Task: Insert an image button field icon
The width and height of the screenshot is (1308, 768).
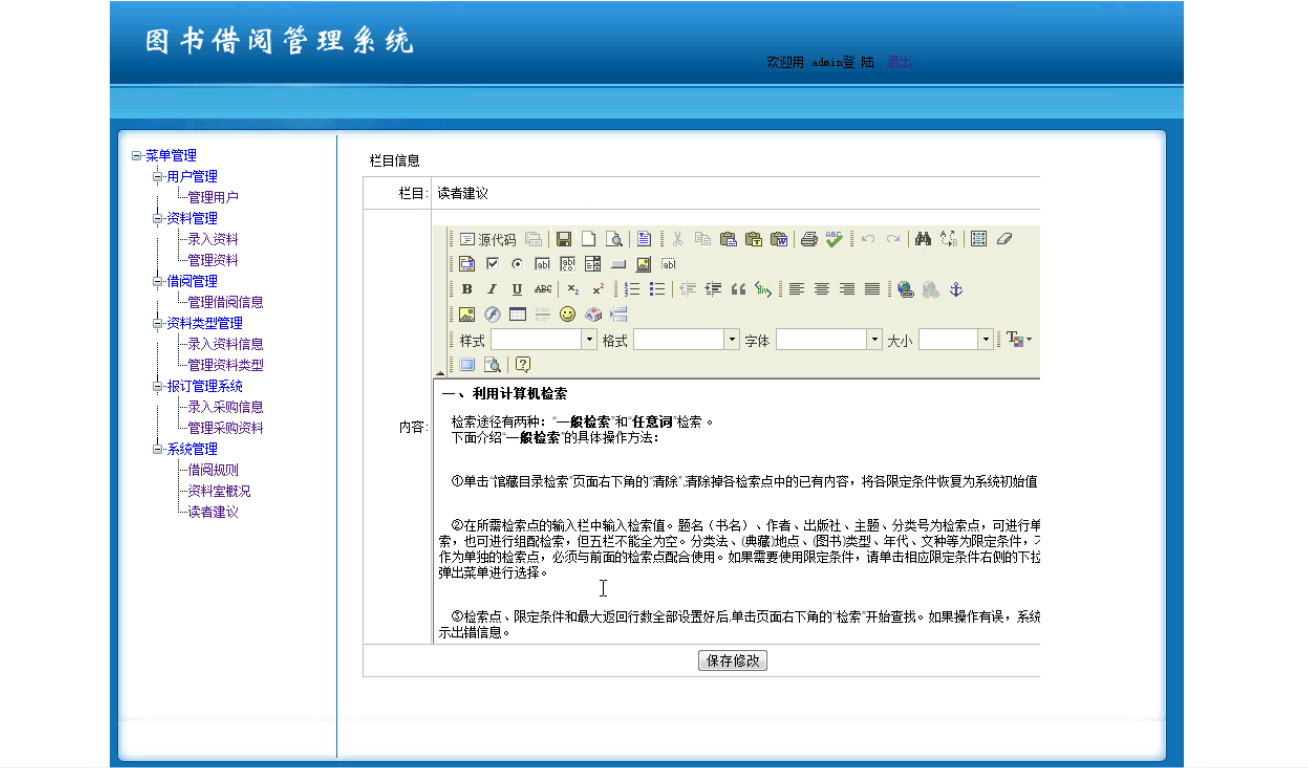Action: (x=643, y=264)
